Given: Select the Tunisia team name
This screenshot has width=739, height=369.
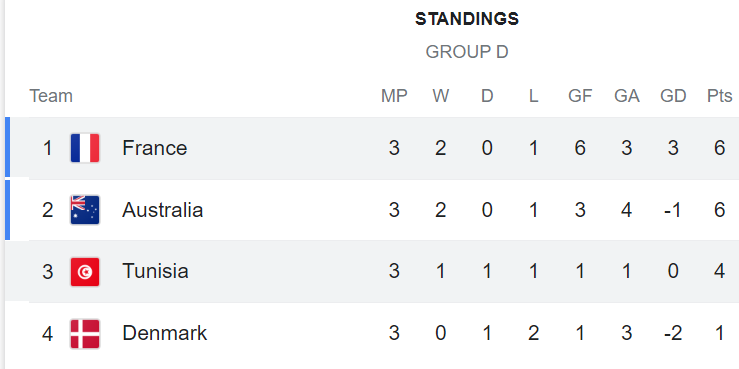Looking at the screenshot, I should (156, 271).
